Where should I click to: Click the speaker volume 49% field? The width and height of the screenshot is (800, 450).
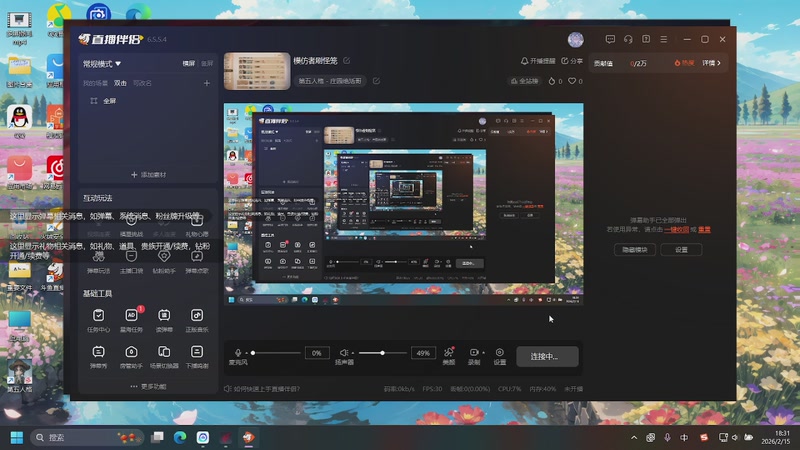(423, 353)
